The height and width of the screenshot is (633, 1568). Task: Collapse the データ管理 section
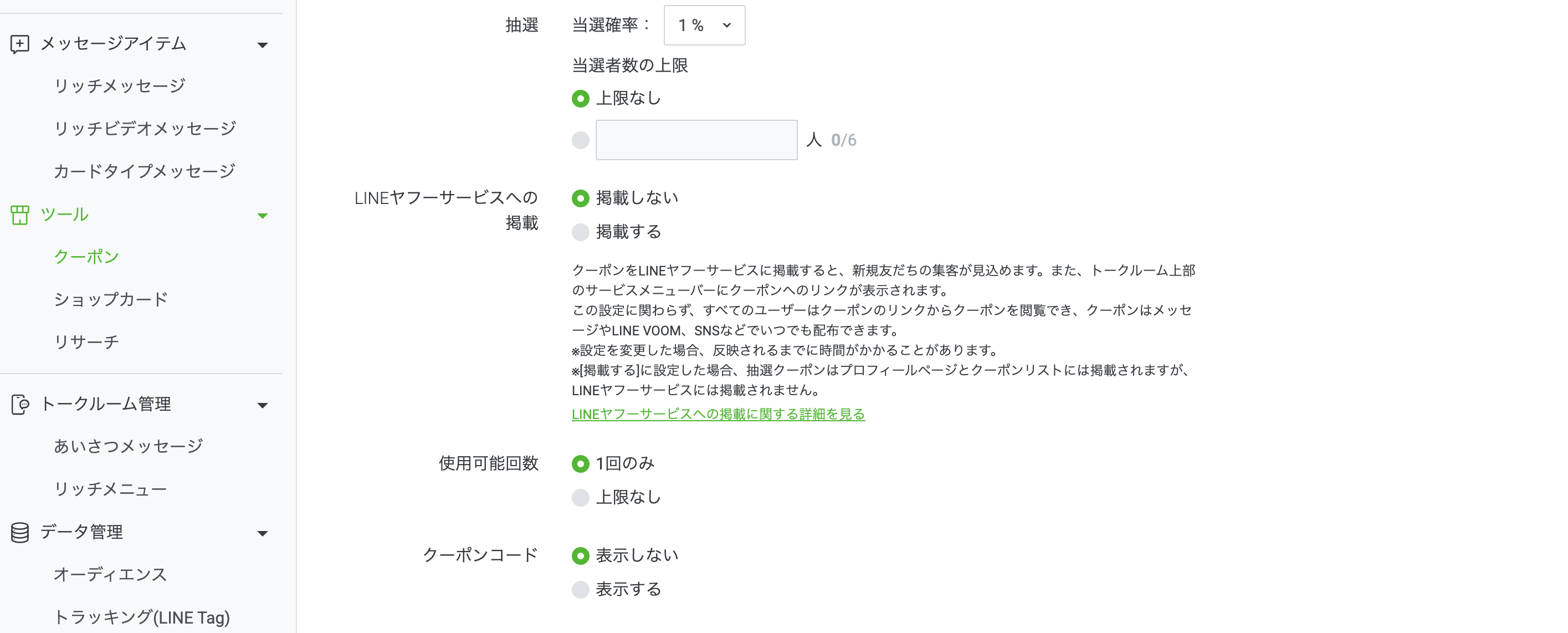point(263,533)
